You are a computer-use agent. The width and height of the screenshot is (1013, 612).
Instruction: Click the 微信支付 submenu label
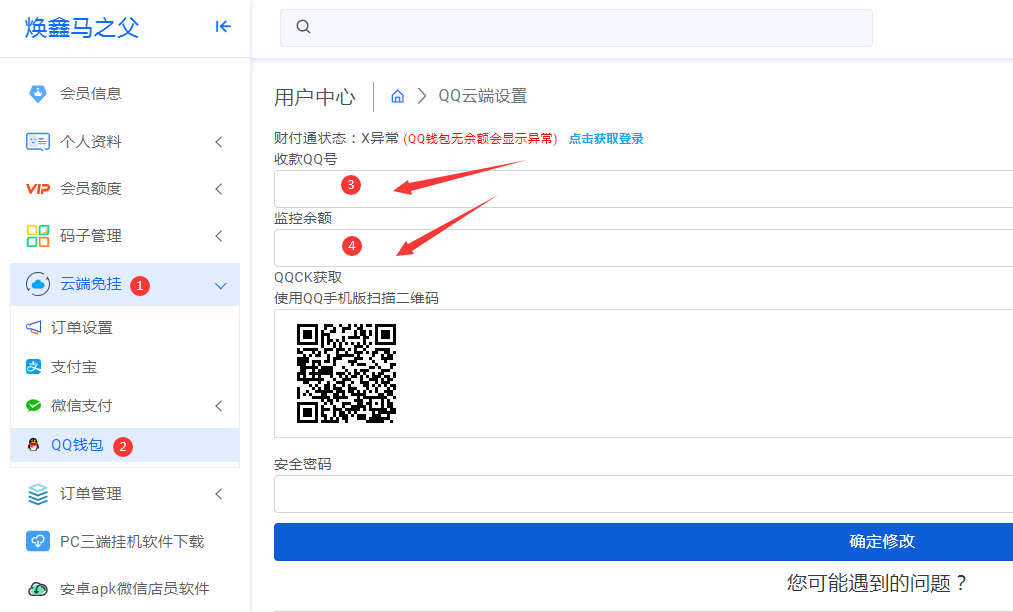click(81, 406)
